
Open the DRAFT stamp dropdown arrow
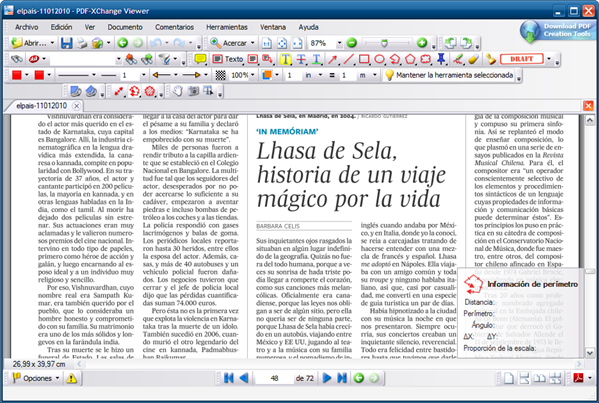[x=549, y=59]
